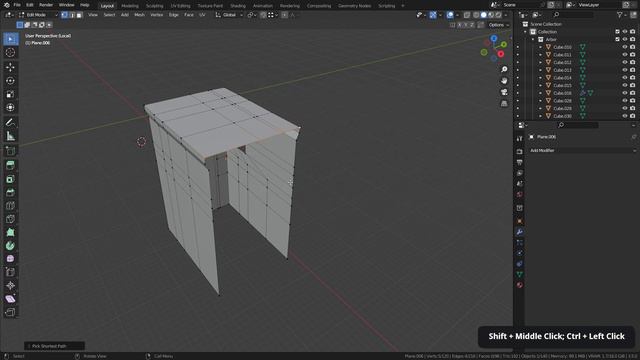Pick the Scale tool
The image size is (640, 360).
point(11,94)
